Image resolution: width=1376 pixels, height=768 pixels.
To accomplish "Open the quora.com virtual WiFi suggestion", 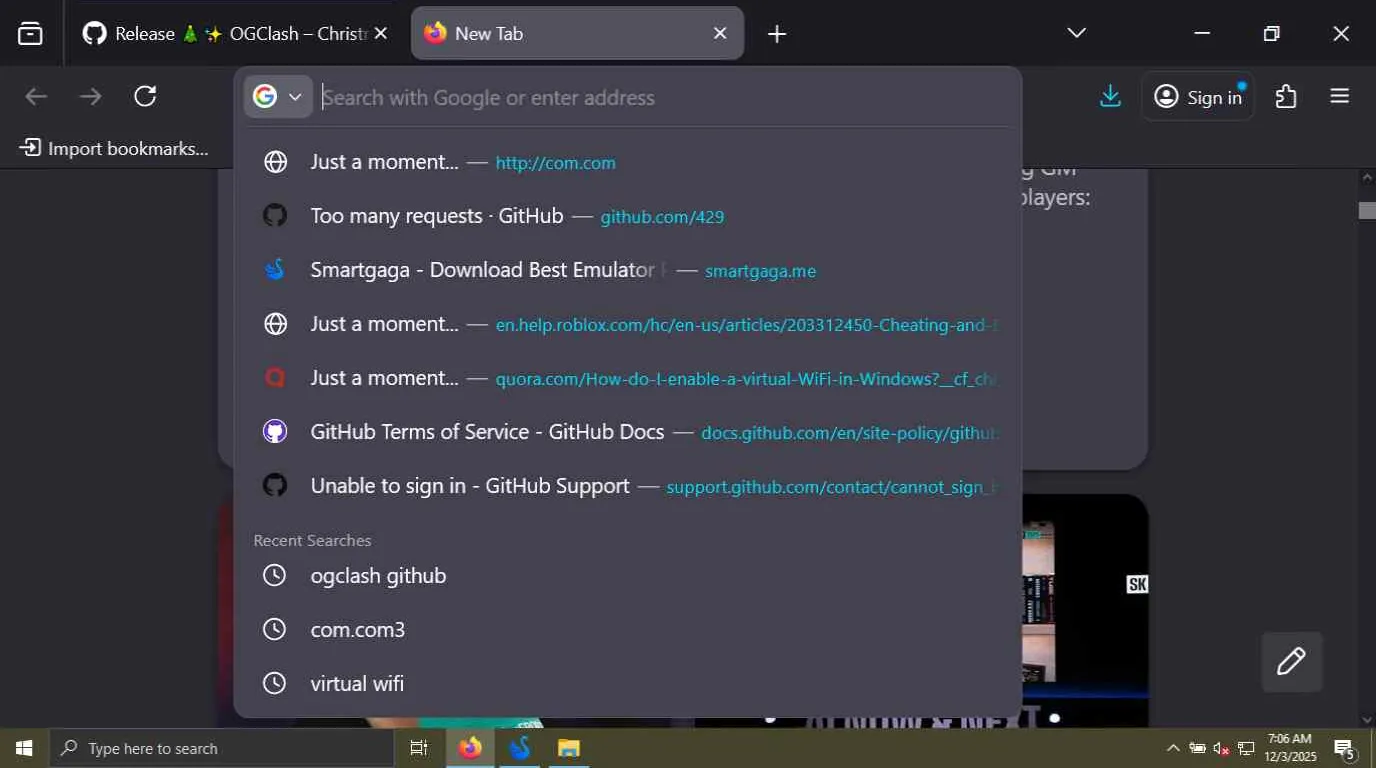I will [x=627, y=378].
